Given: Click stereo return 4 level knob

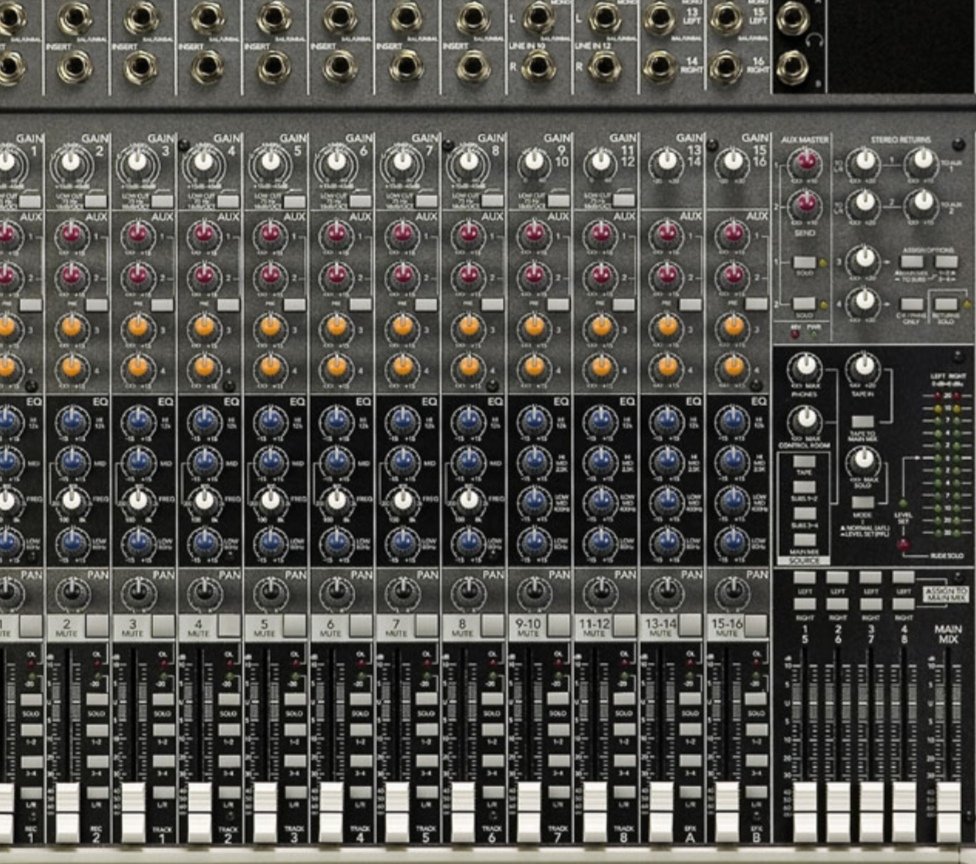Looking at the screenshot, I should pos(865,301).
